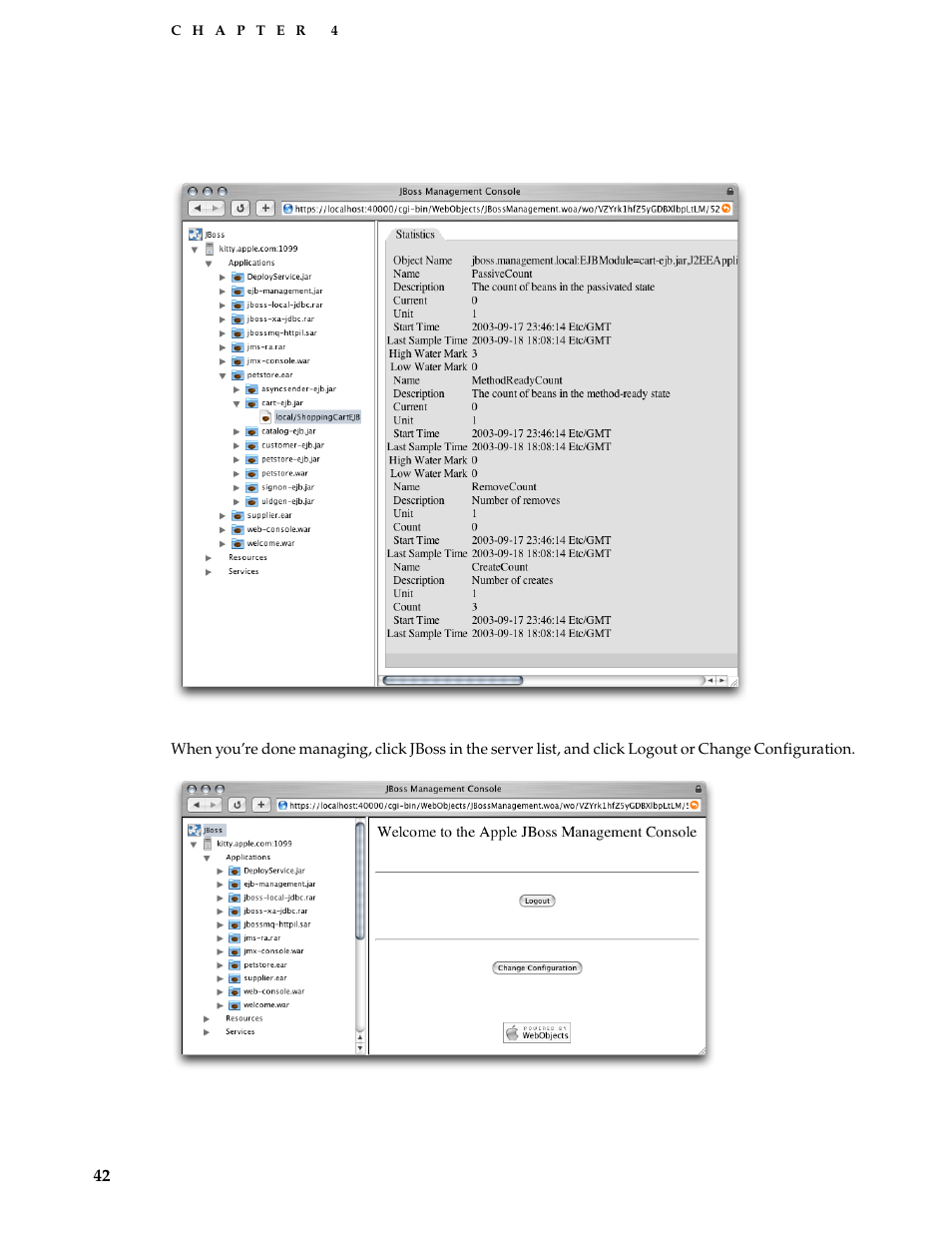The image size is (952, 1233).
Task: Click the back arrow in the lower window toolbar
Action: (x=196, y=805)
